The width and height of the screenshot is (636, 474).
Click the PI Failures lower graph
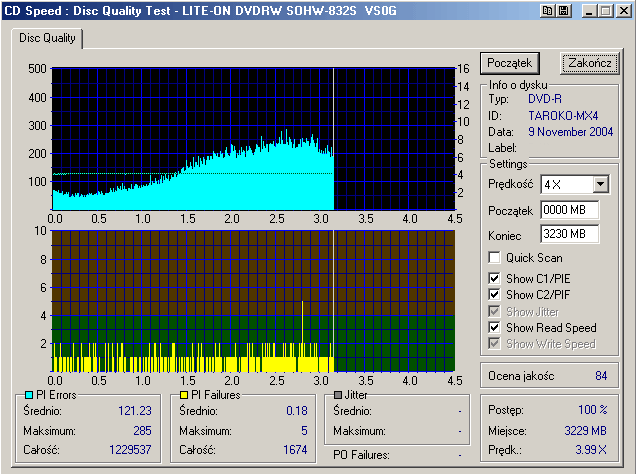click(x=253, y=301)
